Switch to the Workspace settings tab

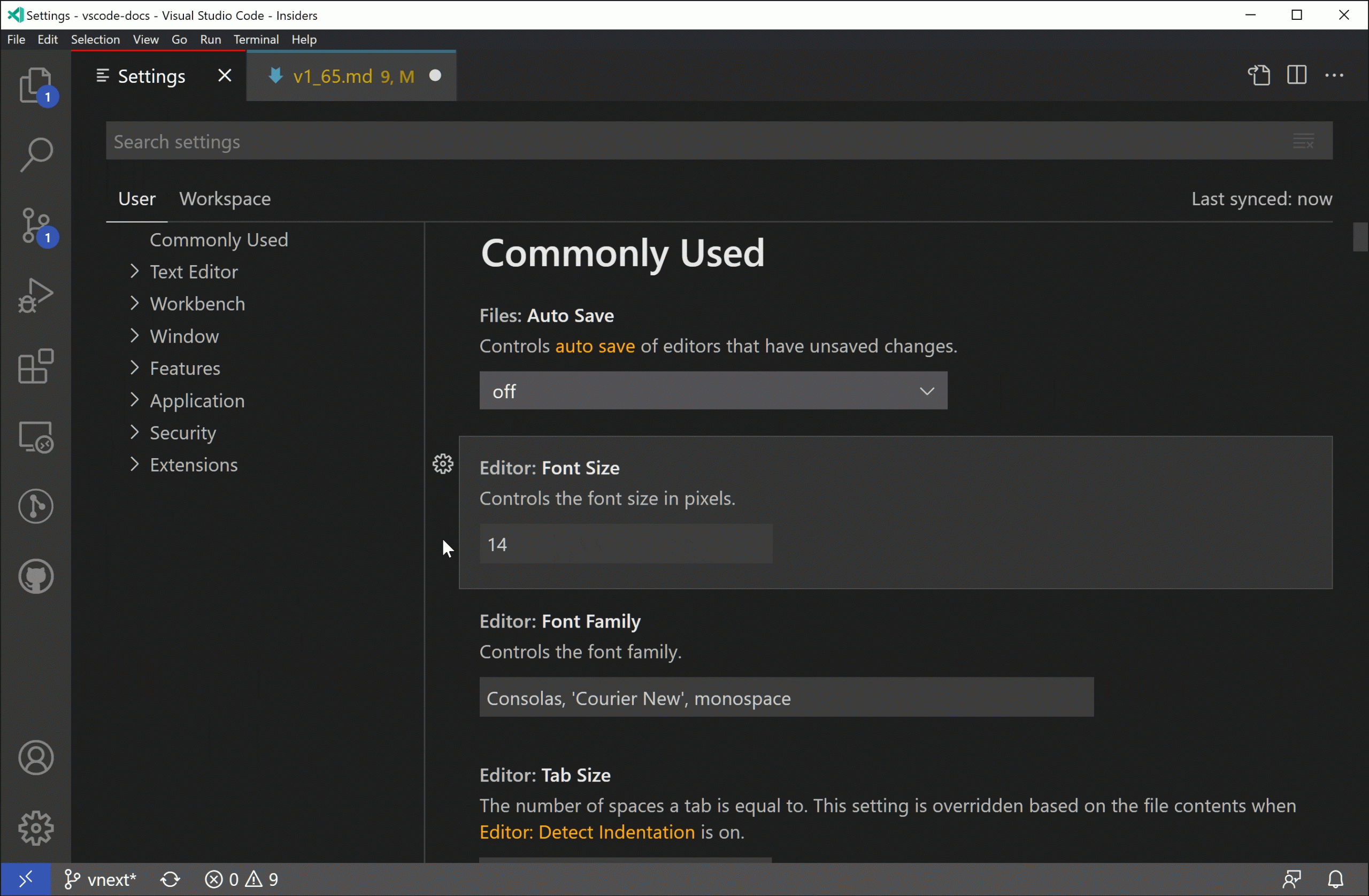(225, 199)
